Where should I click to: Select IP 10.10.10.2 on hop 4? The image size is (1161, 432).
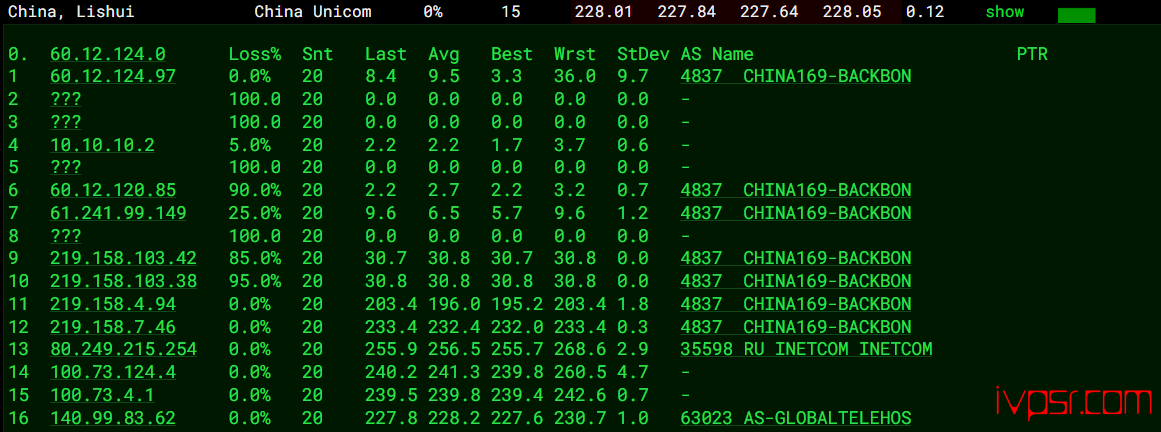[102, 145]
